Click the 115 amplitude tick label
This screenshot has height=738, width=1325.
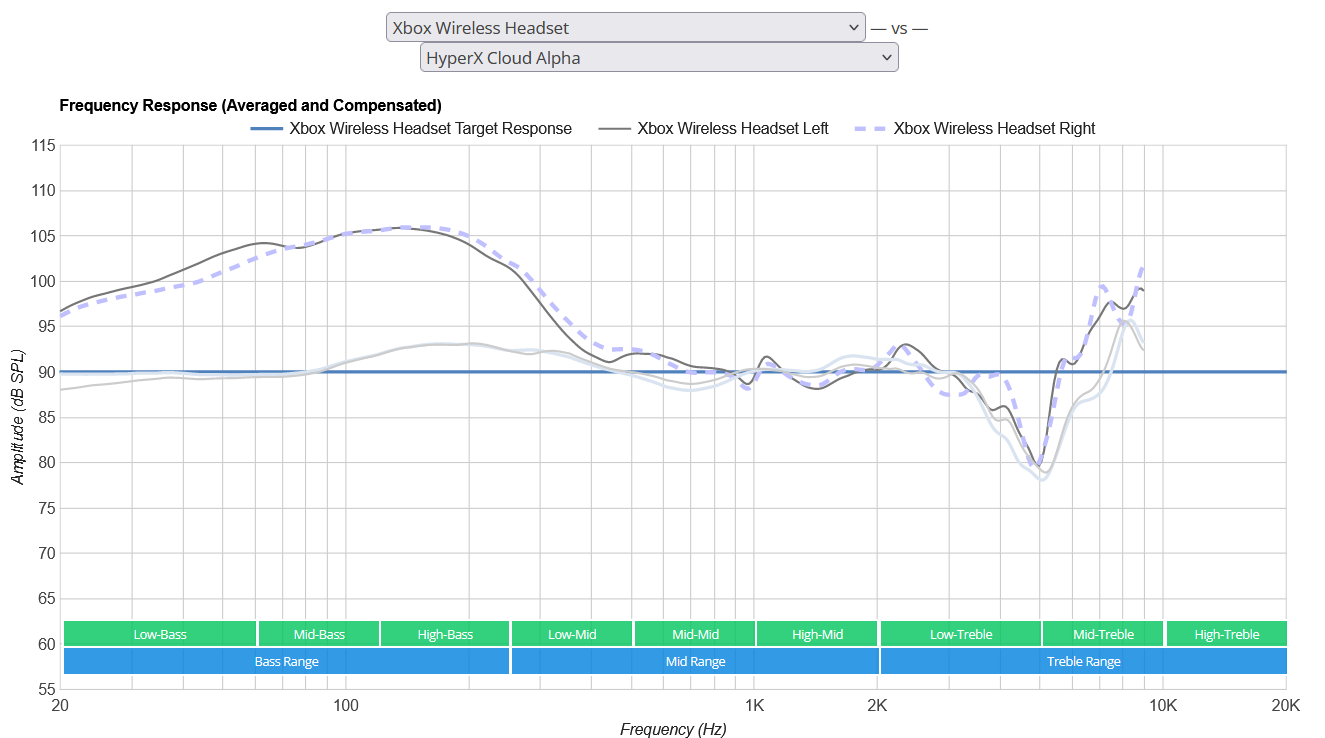click(43, 145)
